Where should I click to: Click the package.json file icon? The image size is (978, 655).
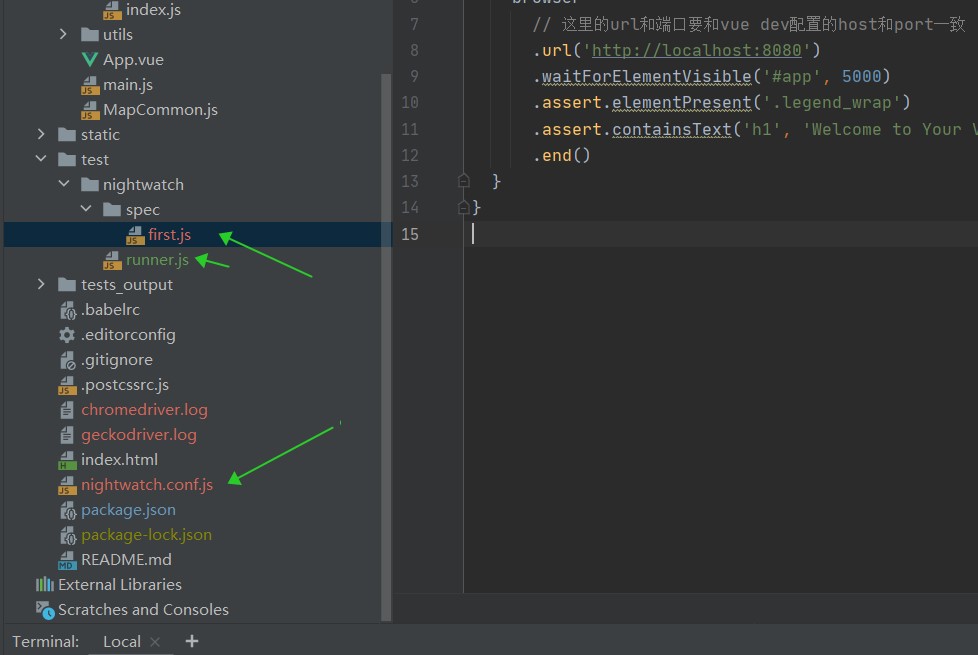point(67,510)
